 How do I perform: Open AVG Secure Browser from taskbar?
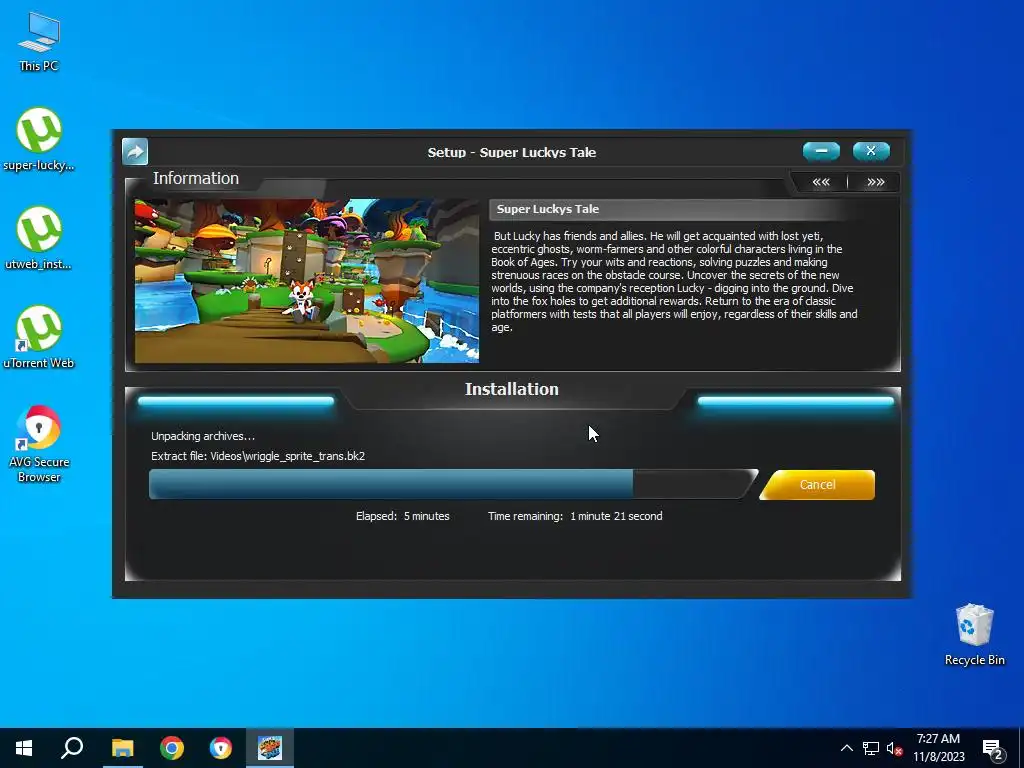click(221, 748)
